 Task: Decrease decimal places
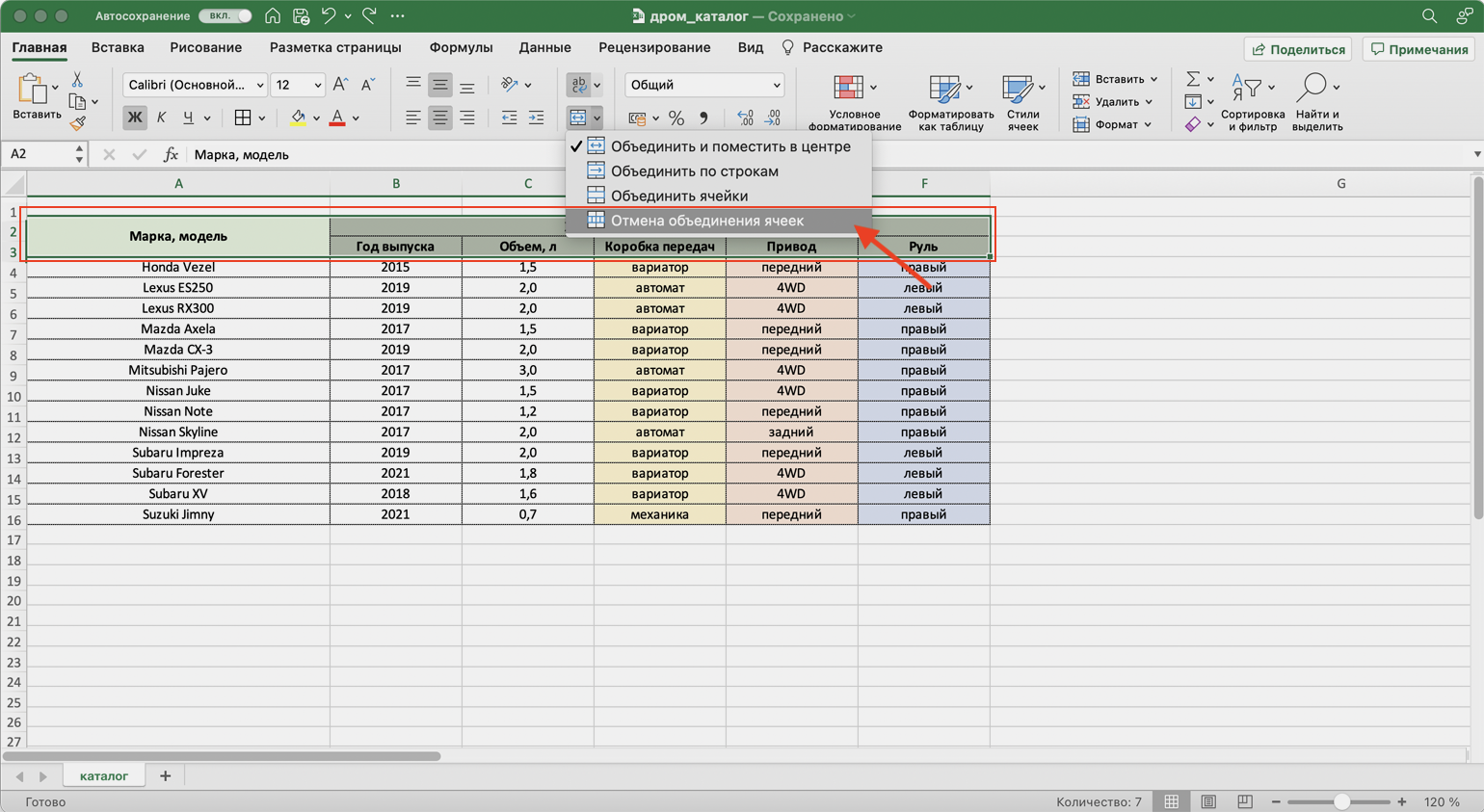click(x=773, y=118)
